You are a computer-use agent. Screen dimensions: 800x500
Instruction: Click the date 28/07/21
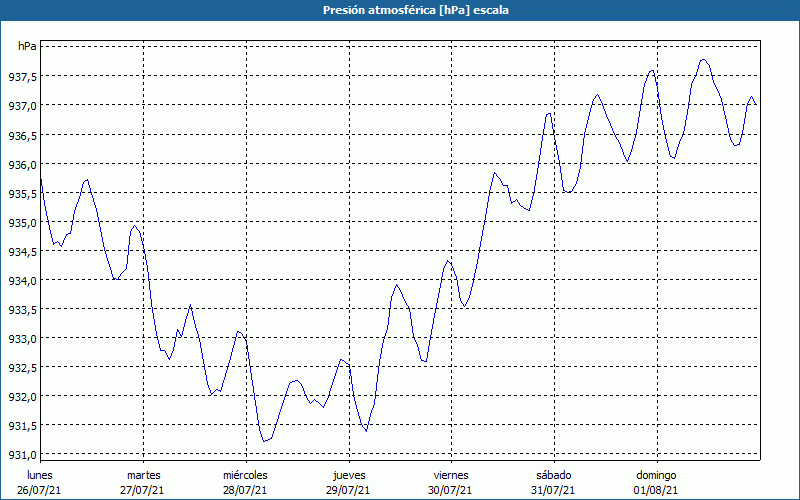[x=245, y=490]
